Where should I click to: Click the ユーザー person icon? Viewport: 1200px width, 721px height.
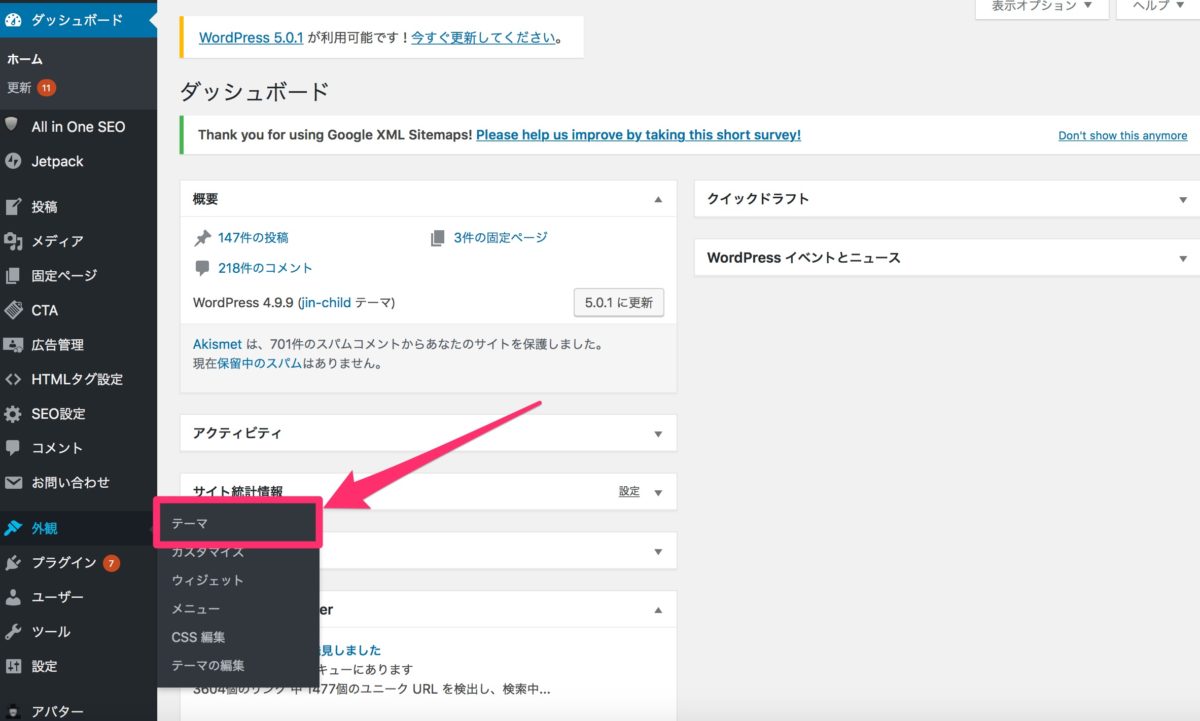(13, 597)
